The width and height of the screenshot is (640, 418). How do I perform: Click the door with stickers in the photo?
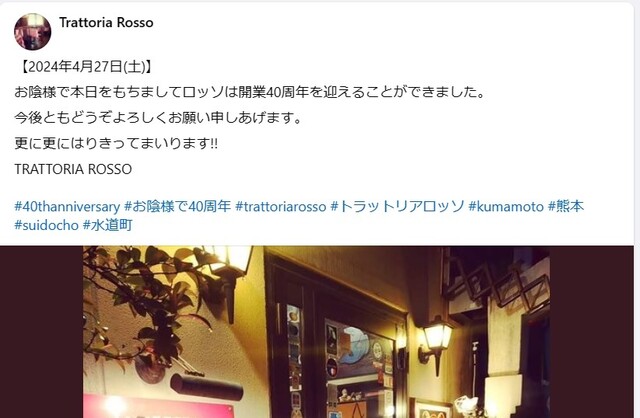click(x=337, y=339)
